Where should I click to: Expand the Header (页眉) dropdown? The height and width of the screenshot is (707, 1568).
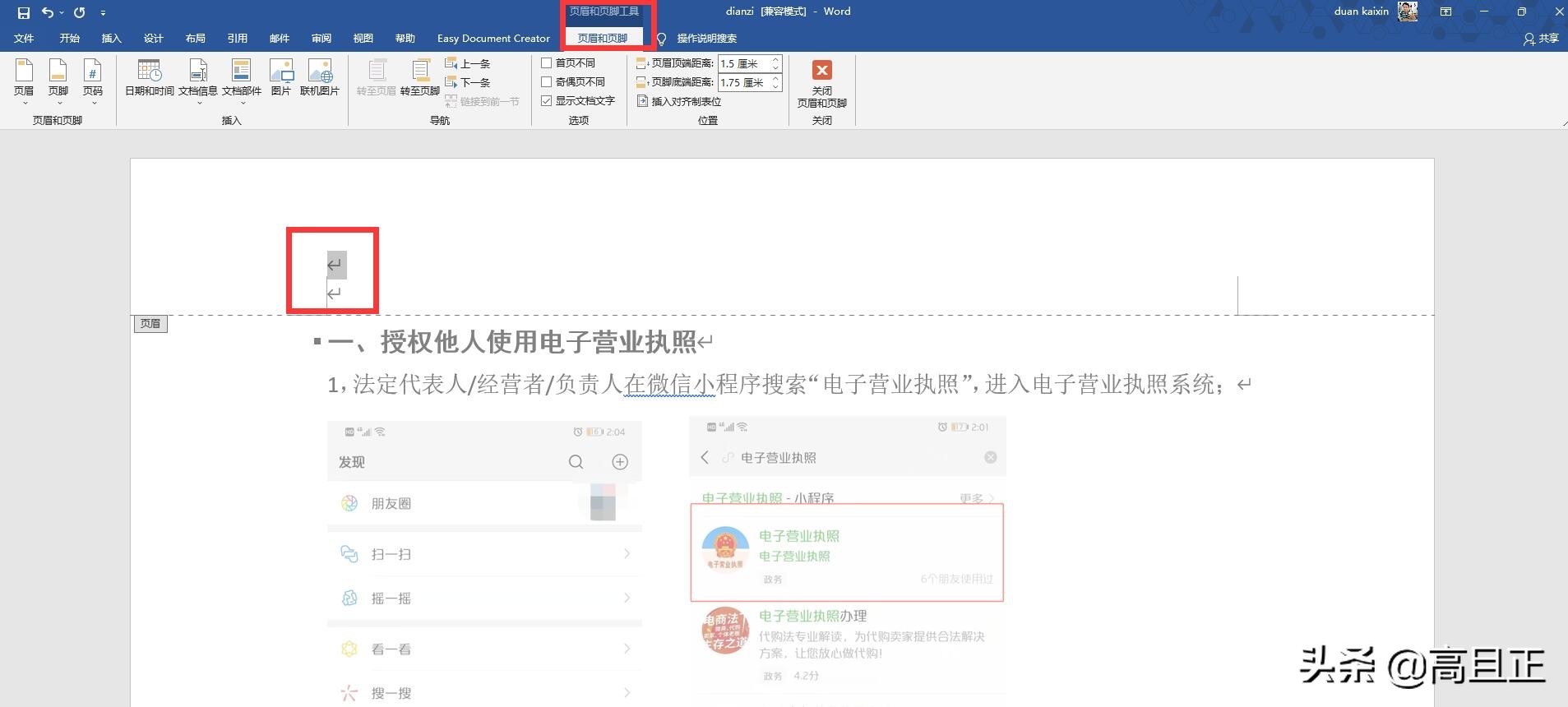point(24,81)
